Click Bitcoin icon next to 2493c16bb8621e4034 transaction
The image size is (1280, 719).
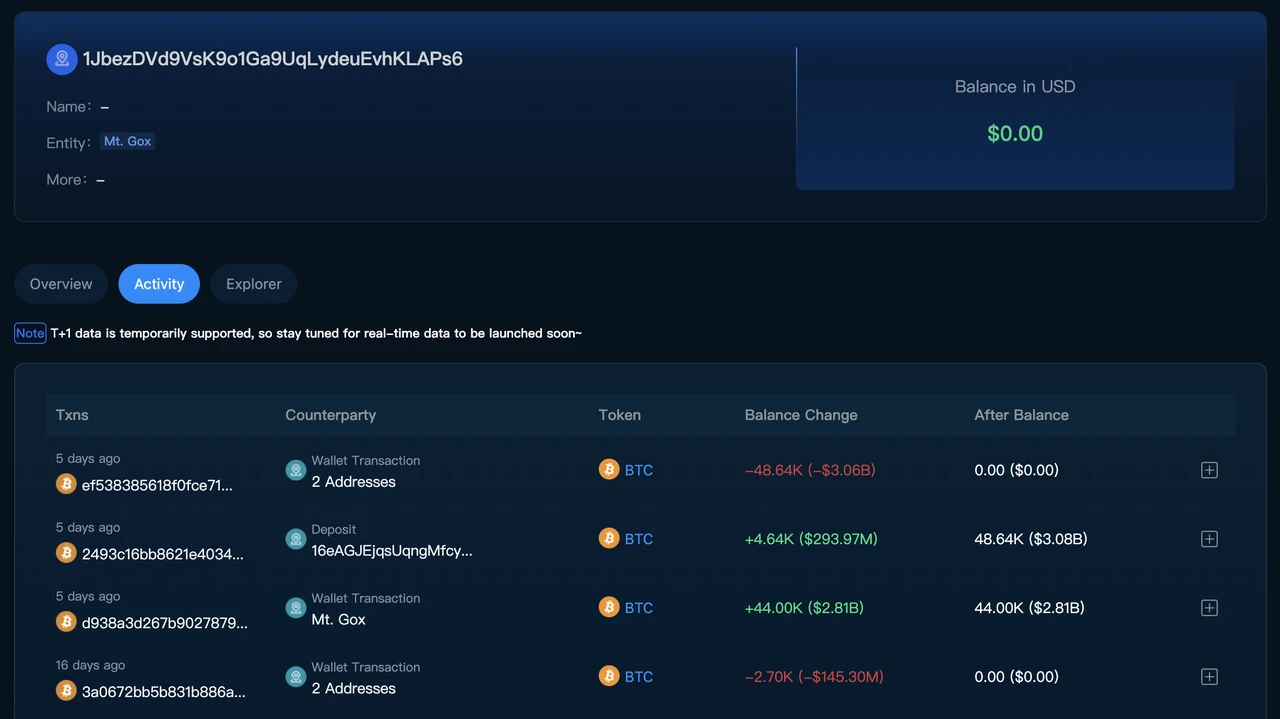point(66,553)
